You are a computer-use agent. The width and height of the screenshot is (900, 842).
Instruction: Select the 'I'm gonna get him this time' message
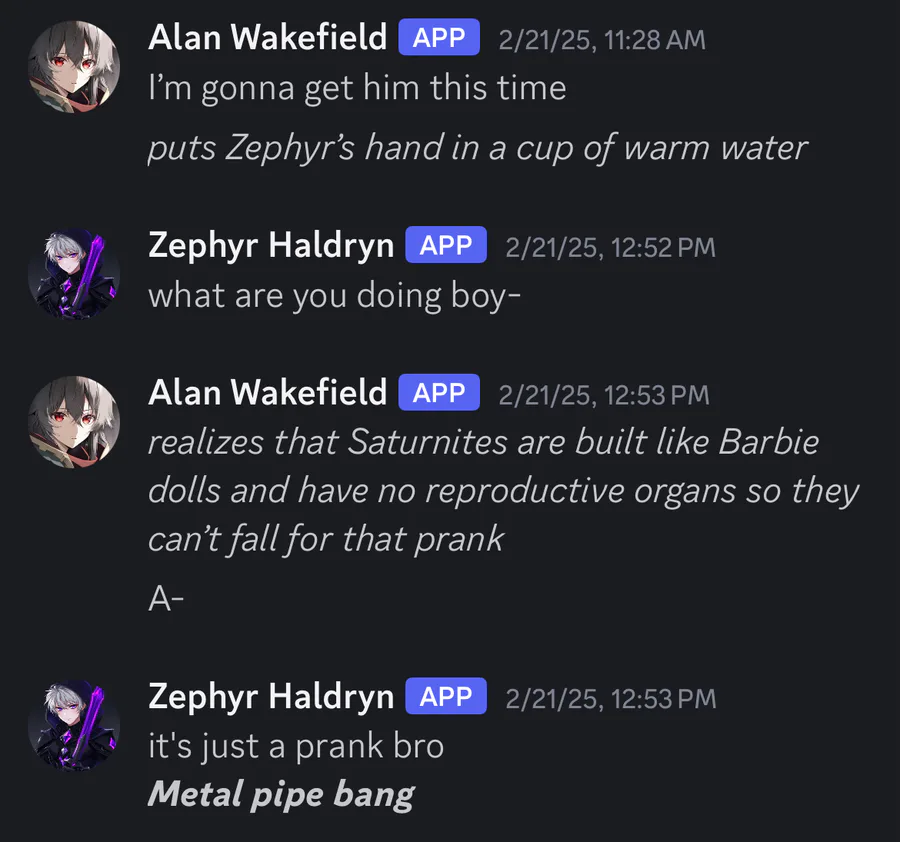coord(357,89)
